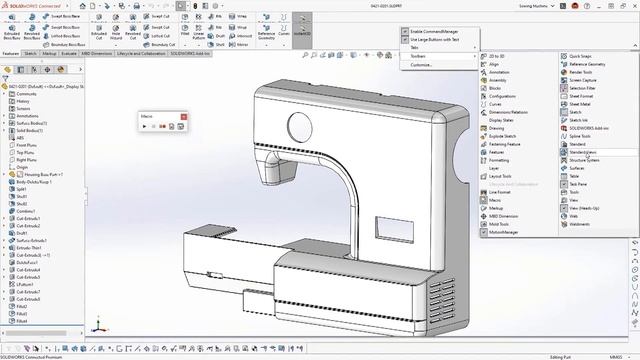This screenshot has height=360, width=640.
Task: Switch to the Evaluate tab
Action: click(x=69, y=53)
